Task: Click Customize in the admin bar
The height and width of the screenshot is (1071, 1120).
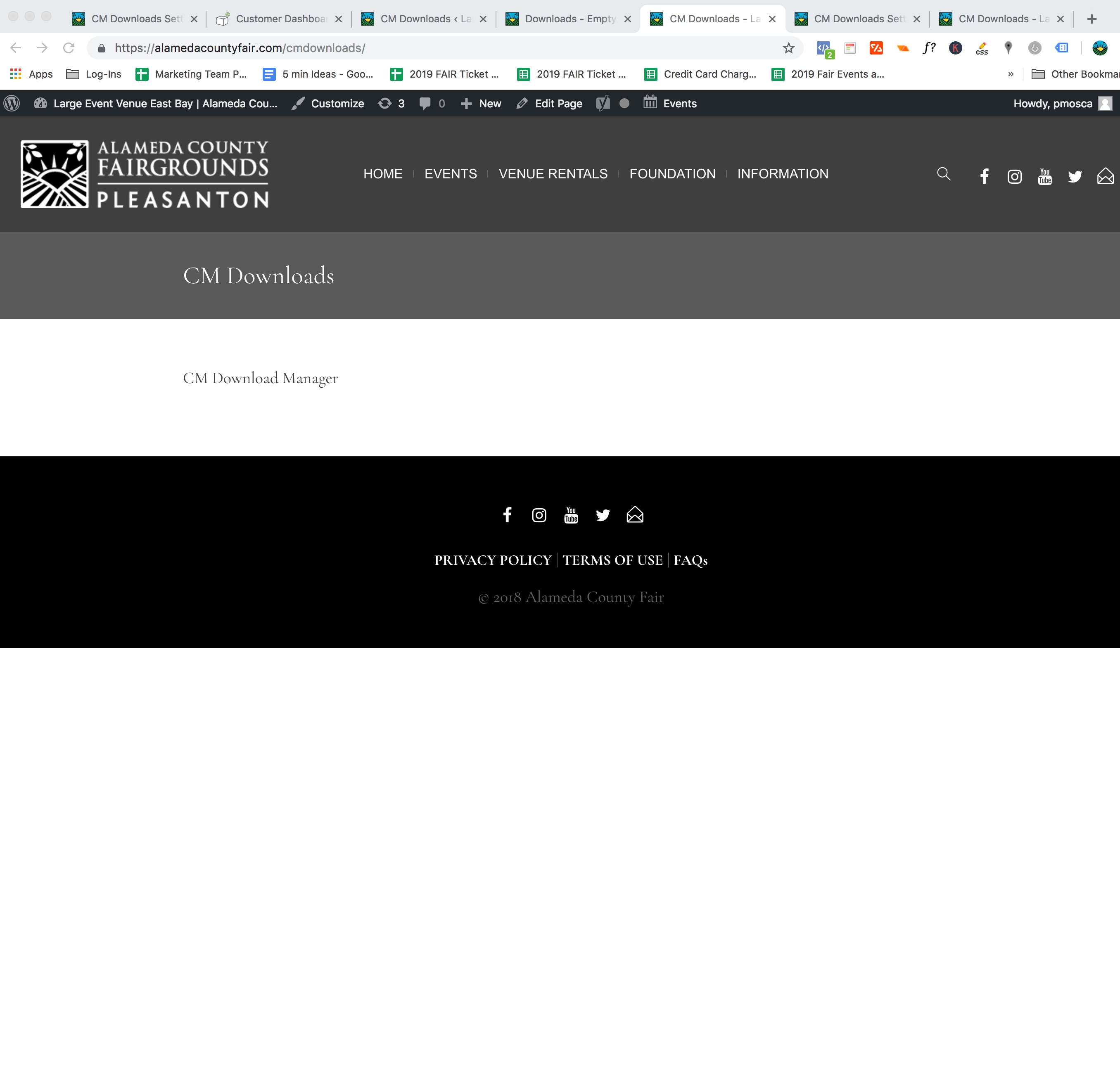Action: 327,103
